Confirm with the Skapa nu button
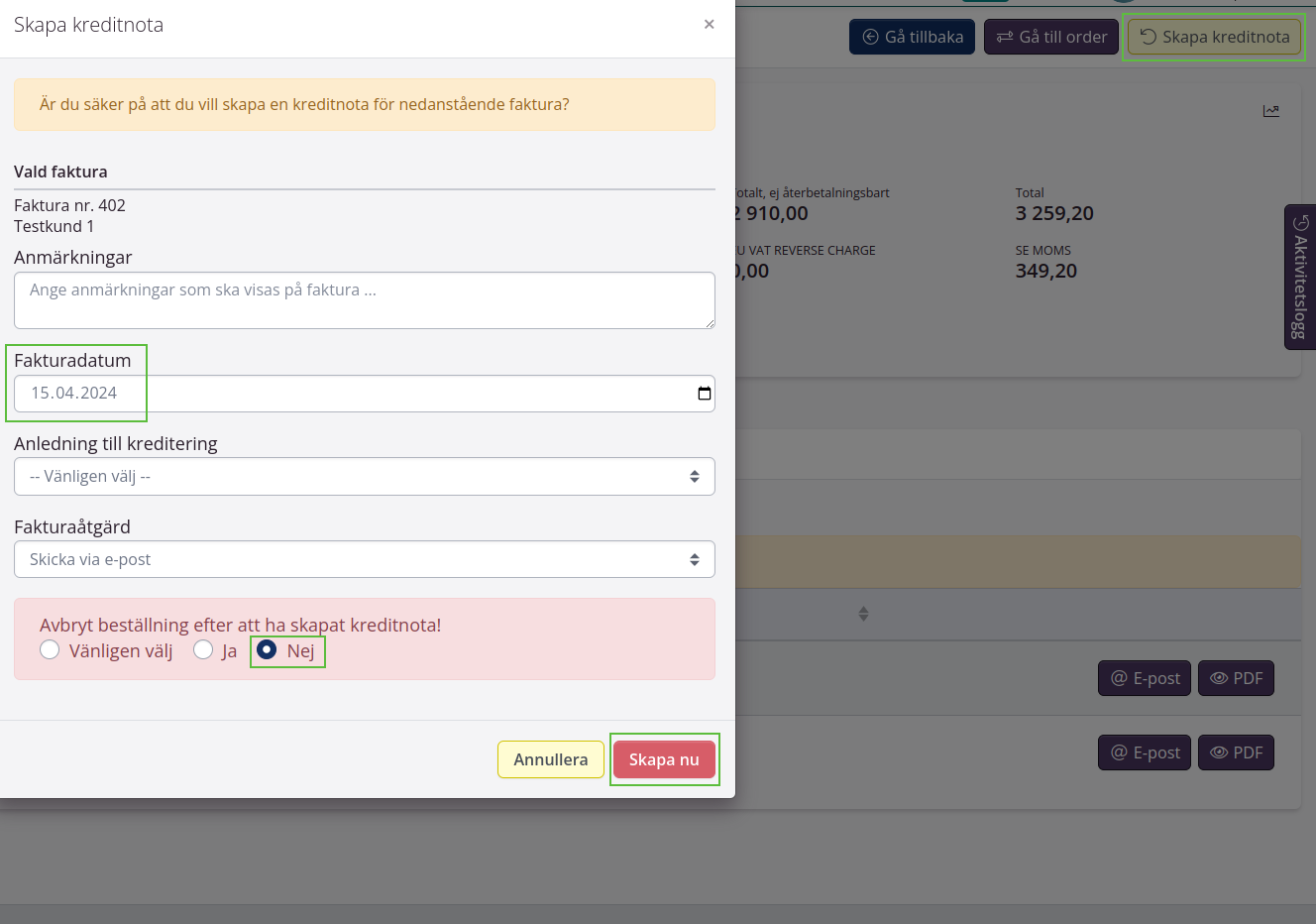 [664, 759]
